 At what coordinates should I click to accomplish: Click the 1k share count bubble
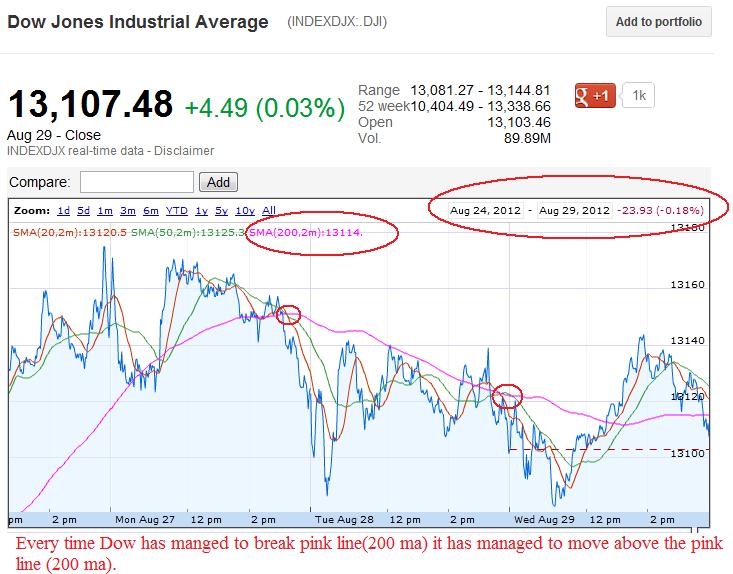638,96
